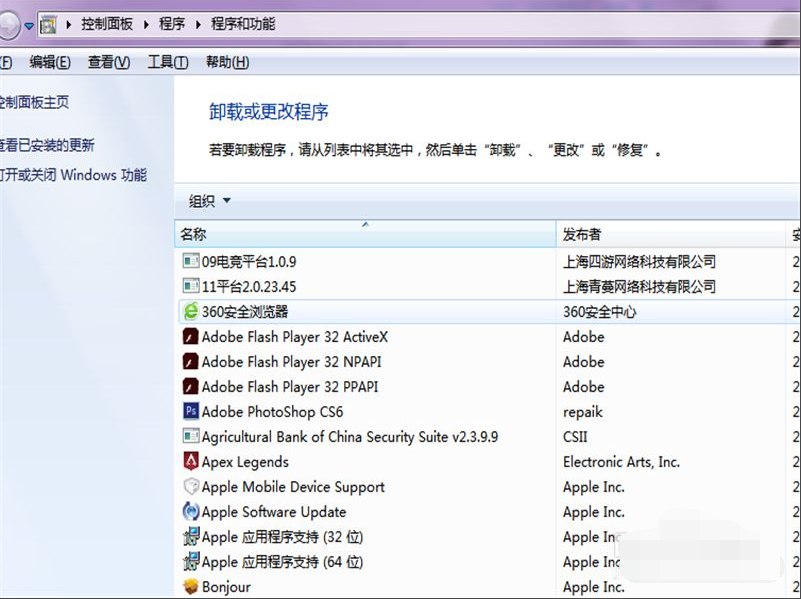Viewport: 801px width, 599px height.
Task: Select the Apple Software Update icon
Action: click(191, 512)
